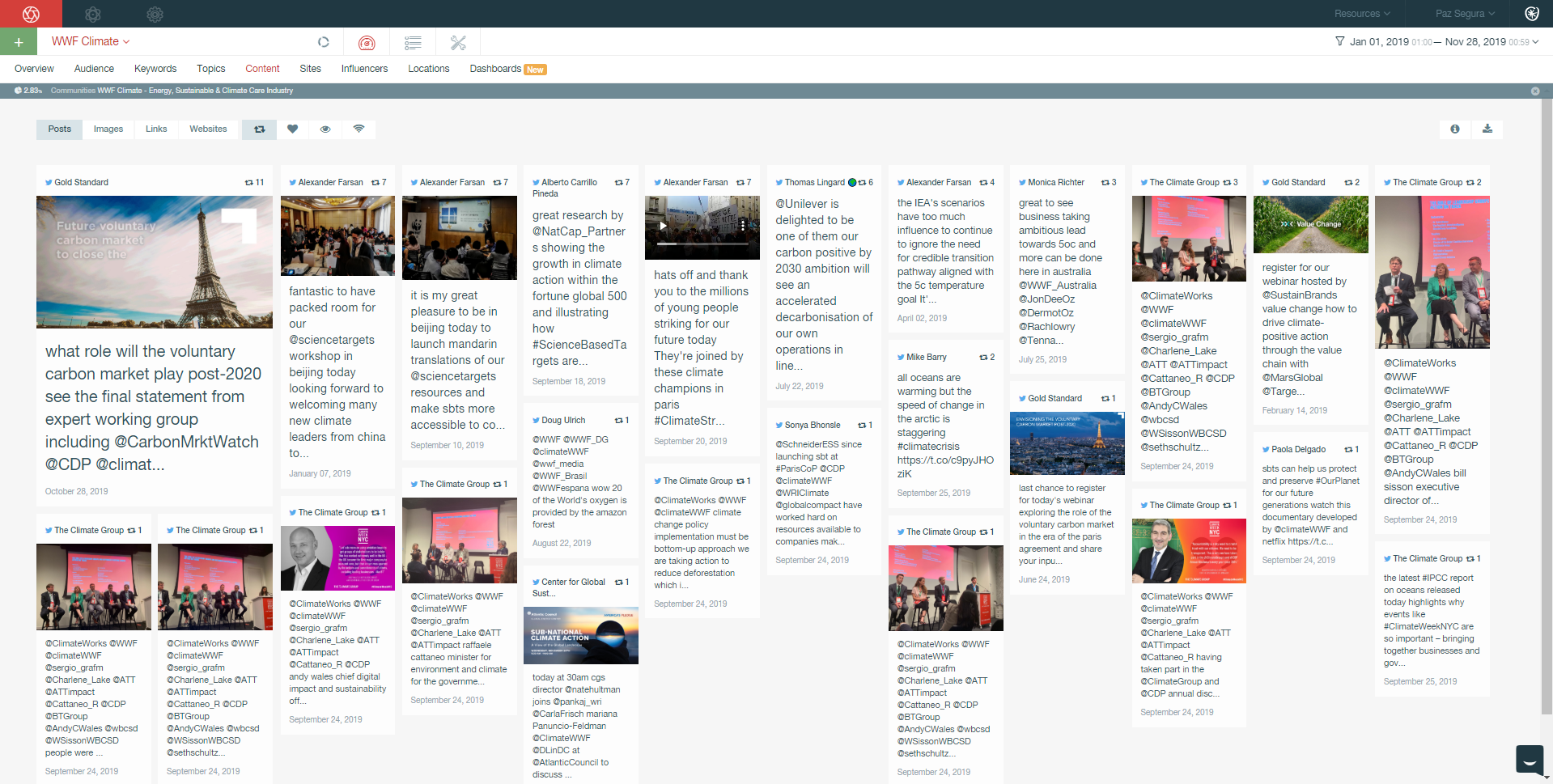Open the Resources dropdown menu

point(1362,14)
